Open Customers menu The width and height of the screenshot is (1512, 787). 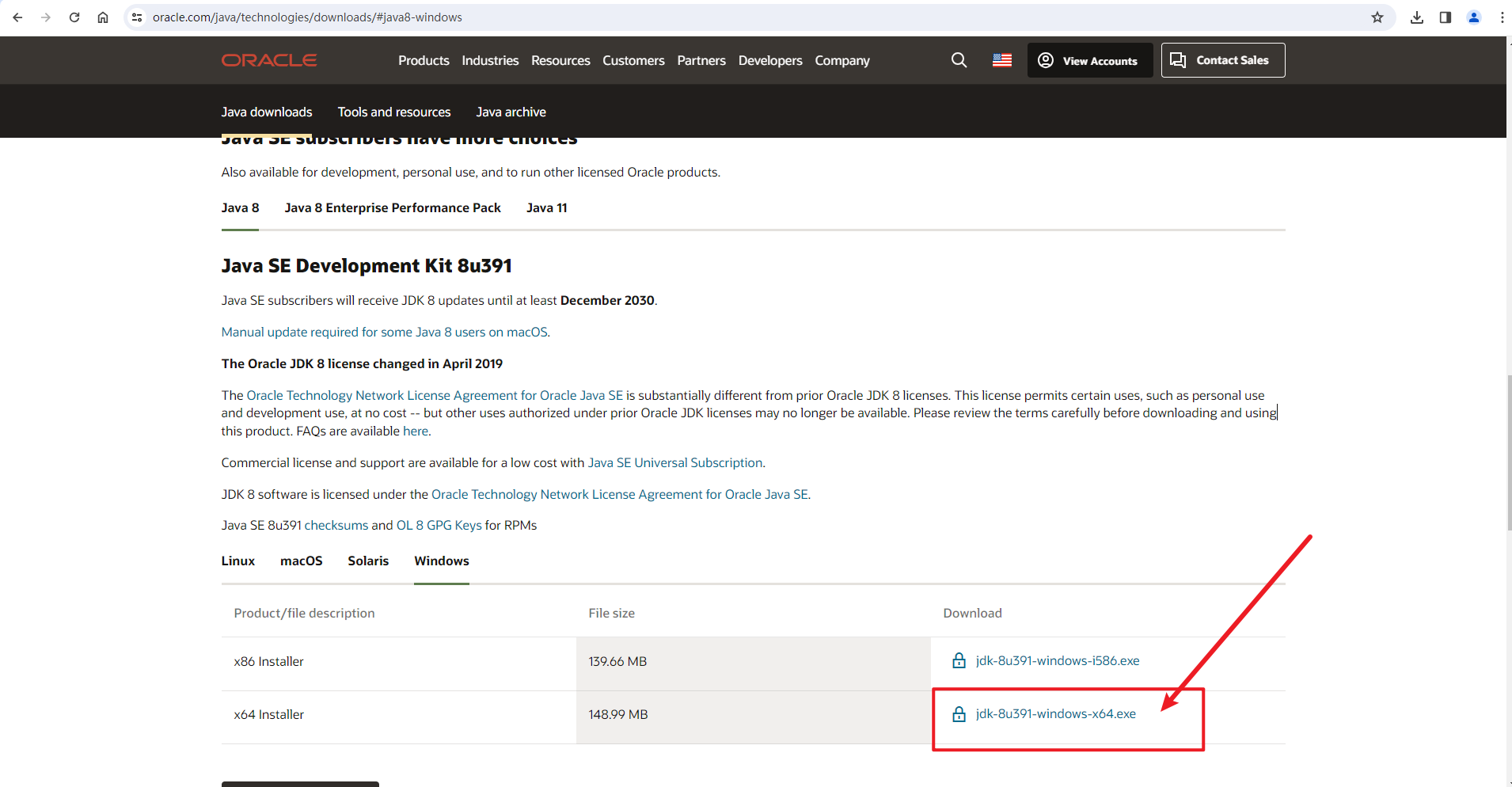pos(633,60)
